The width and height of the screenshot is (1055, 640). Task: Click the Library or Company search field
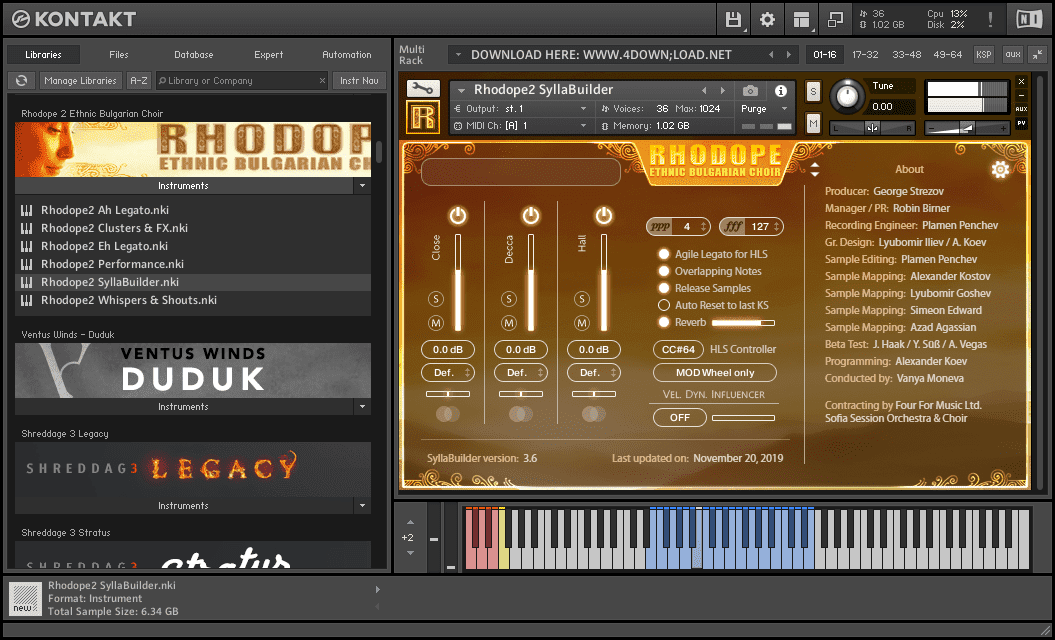(241, 81)
